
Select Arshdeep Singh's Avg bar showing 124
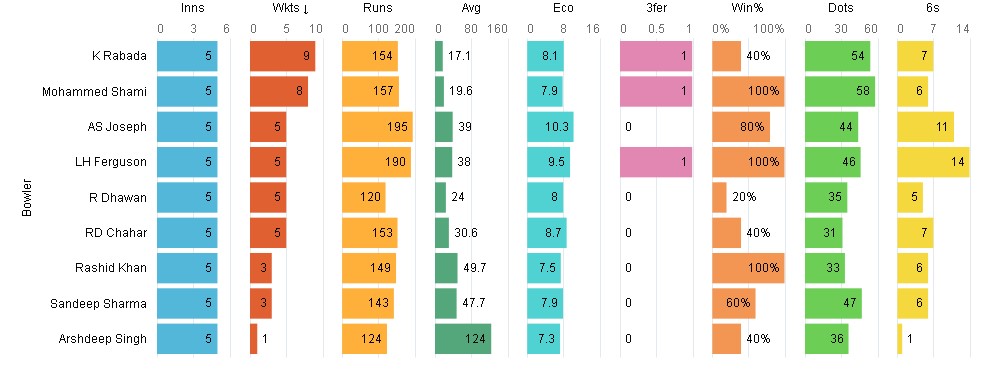point(463,339)
